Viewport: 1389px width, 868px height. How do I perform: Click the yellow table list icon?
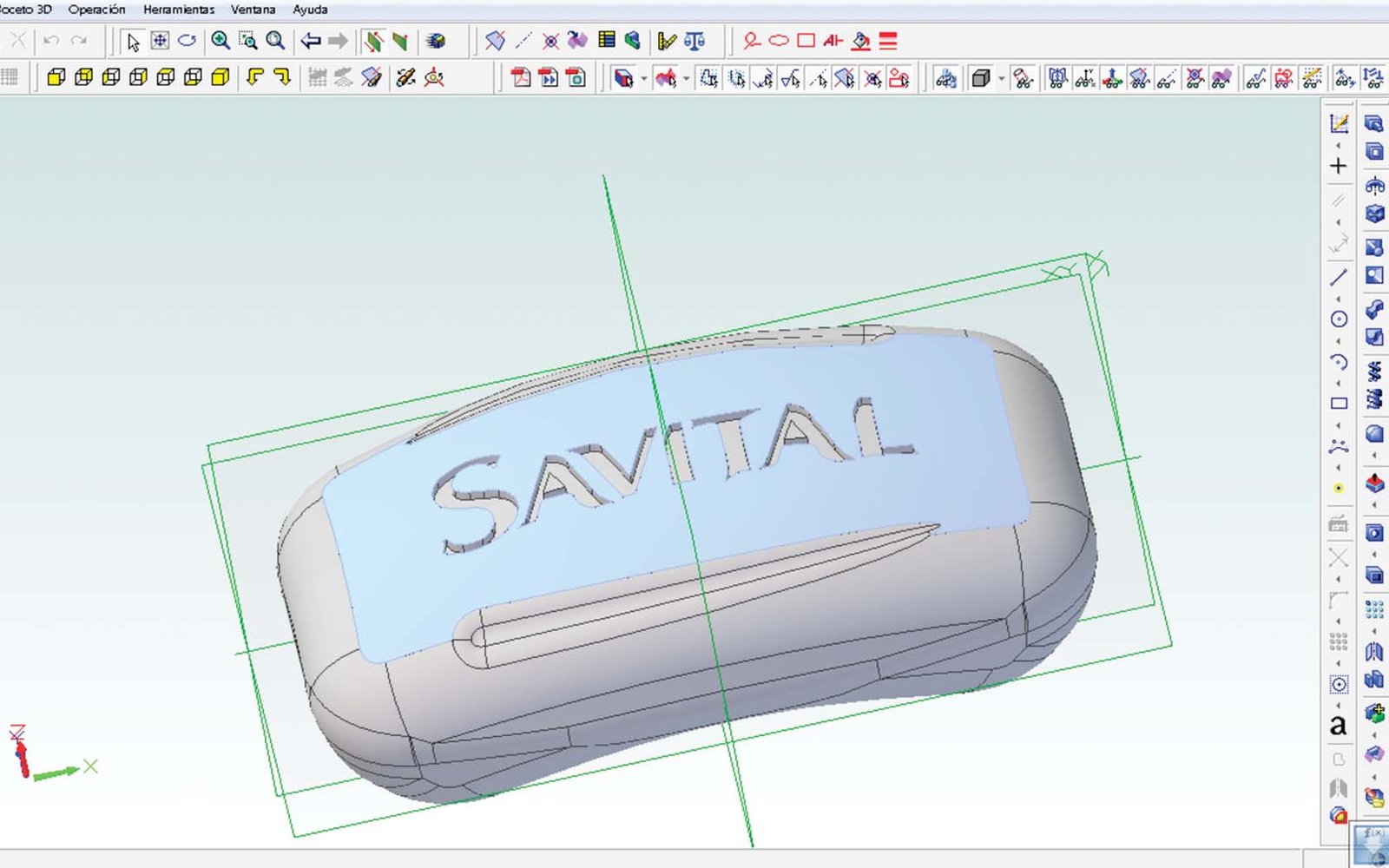point(607,40)
